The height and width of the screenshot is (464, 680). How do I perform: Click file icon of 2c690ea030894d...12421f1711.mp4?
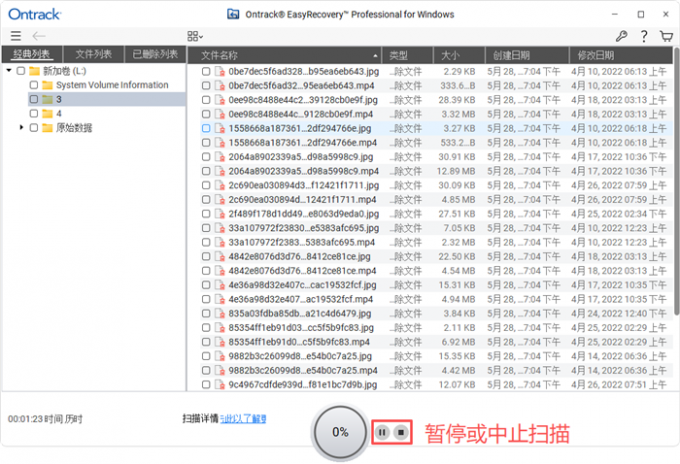(220, 200)
